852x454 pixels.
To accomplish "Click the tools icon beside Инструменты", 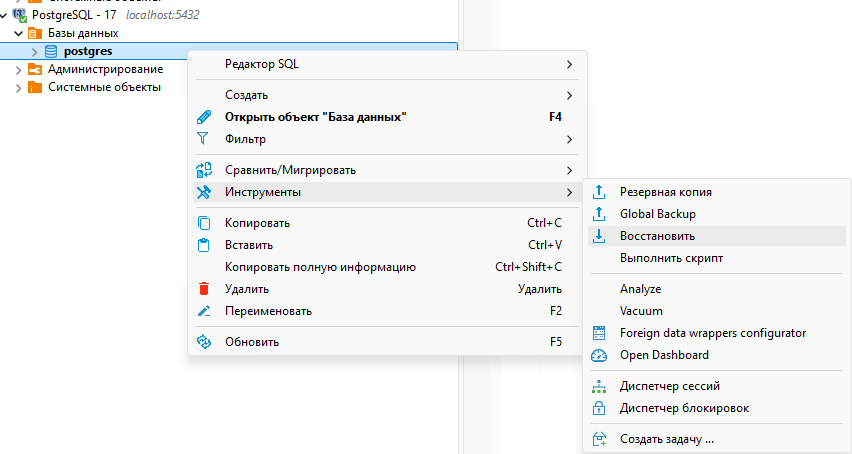I will [x=204, y=192].
